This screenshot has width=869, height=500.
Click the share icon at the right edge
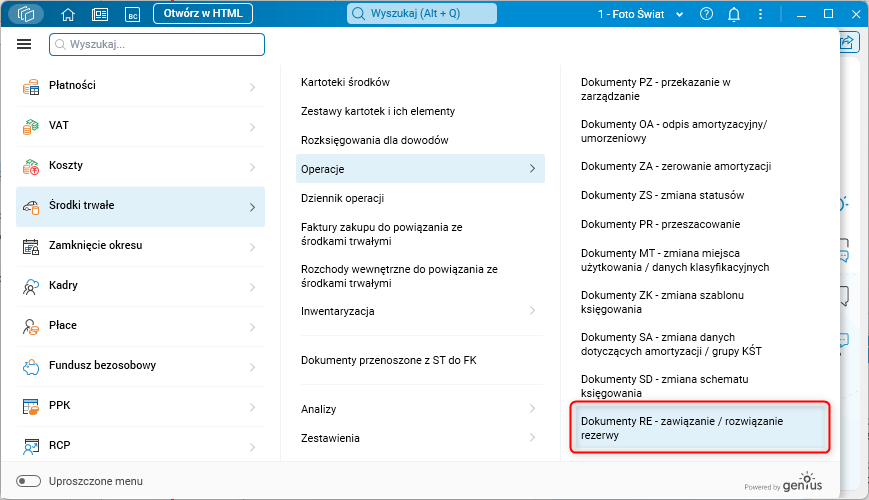(847, 43)
